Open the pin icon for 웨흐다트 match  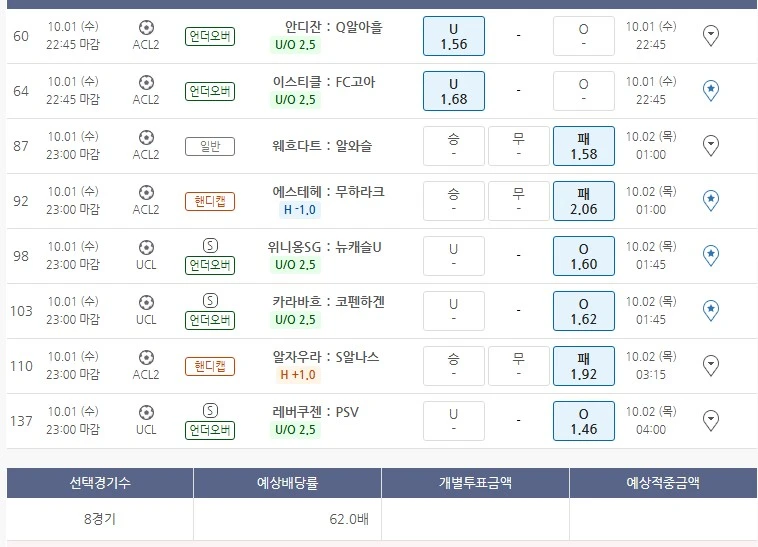click(x=711, y=146)
